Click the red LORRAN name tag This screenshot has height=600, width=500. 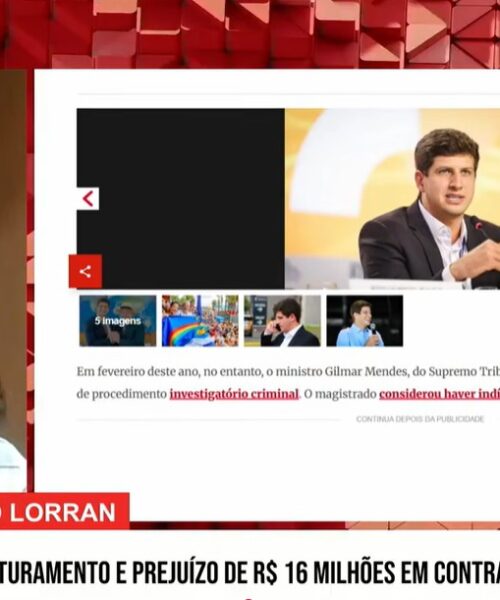click(x=65, y=512)
